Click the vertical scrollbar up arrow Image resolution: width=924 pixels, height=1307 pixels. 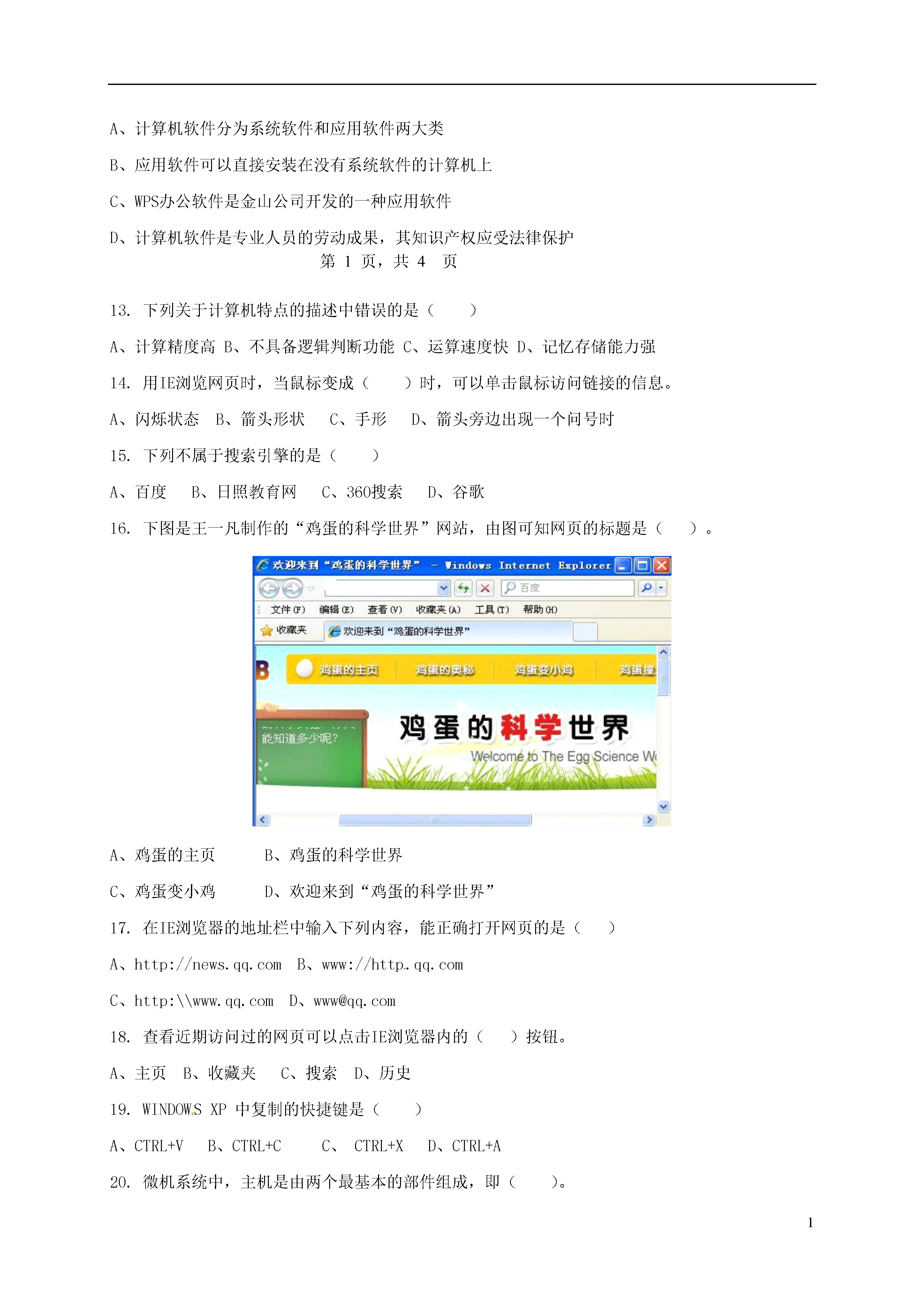663,652
